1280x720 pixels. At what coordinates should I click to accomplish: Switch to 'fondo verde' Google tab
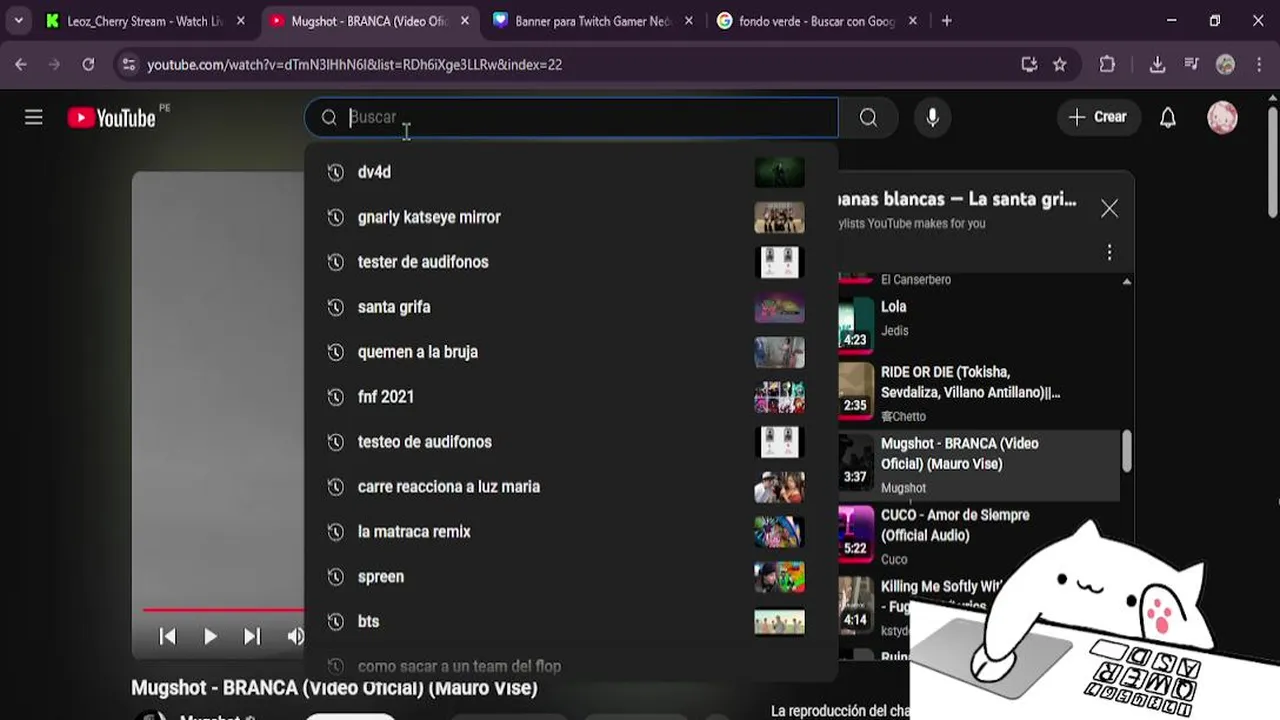point(815,21)
